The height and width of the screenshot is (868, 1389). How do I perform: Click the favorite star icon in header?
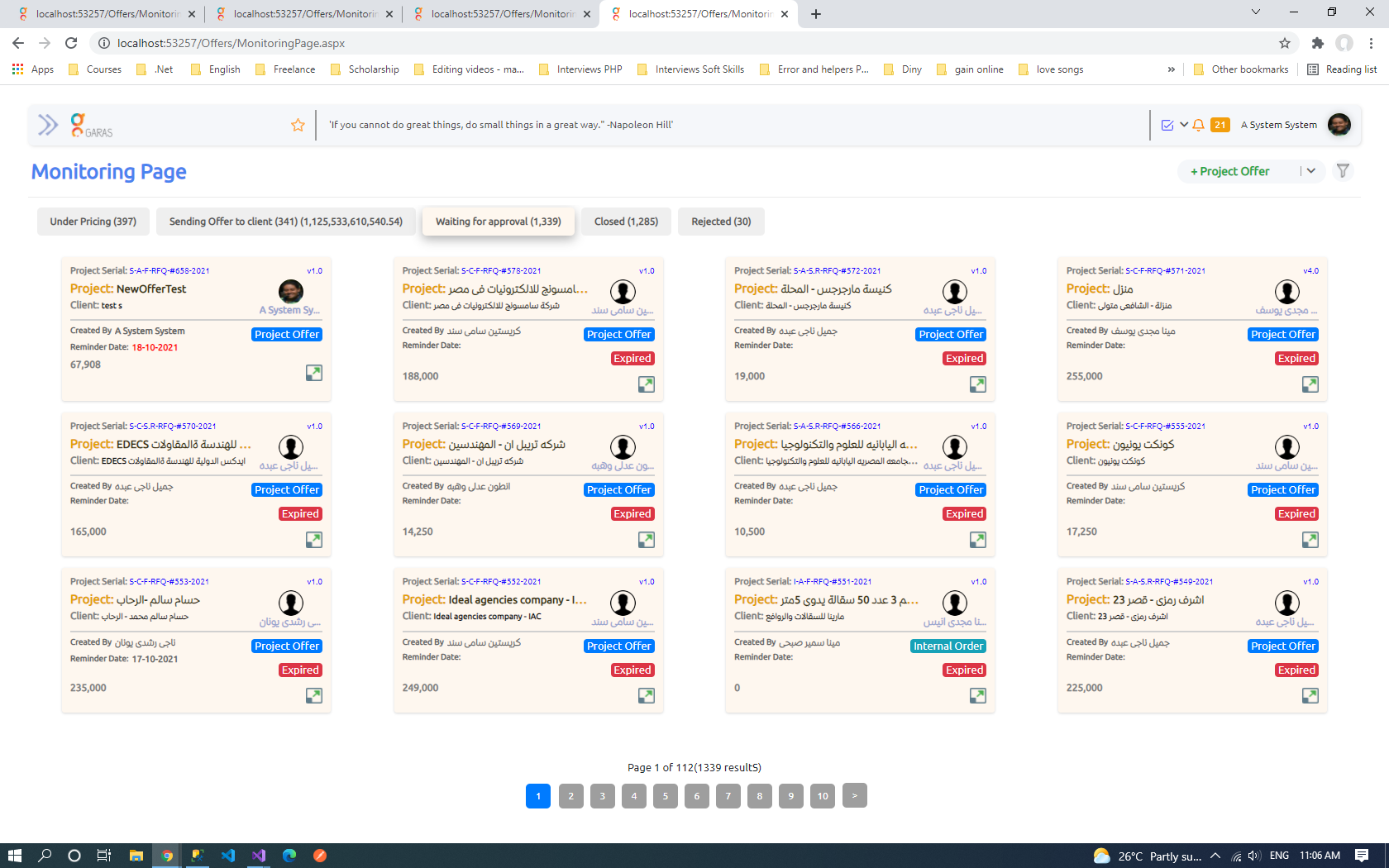[x=298, y=125]
